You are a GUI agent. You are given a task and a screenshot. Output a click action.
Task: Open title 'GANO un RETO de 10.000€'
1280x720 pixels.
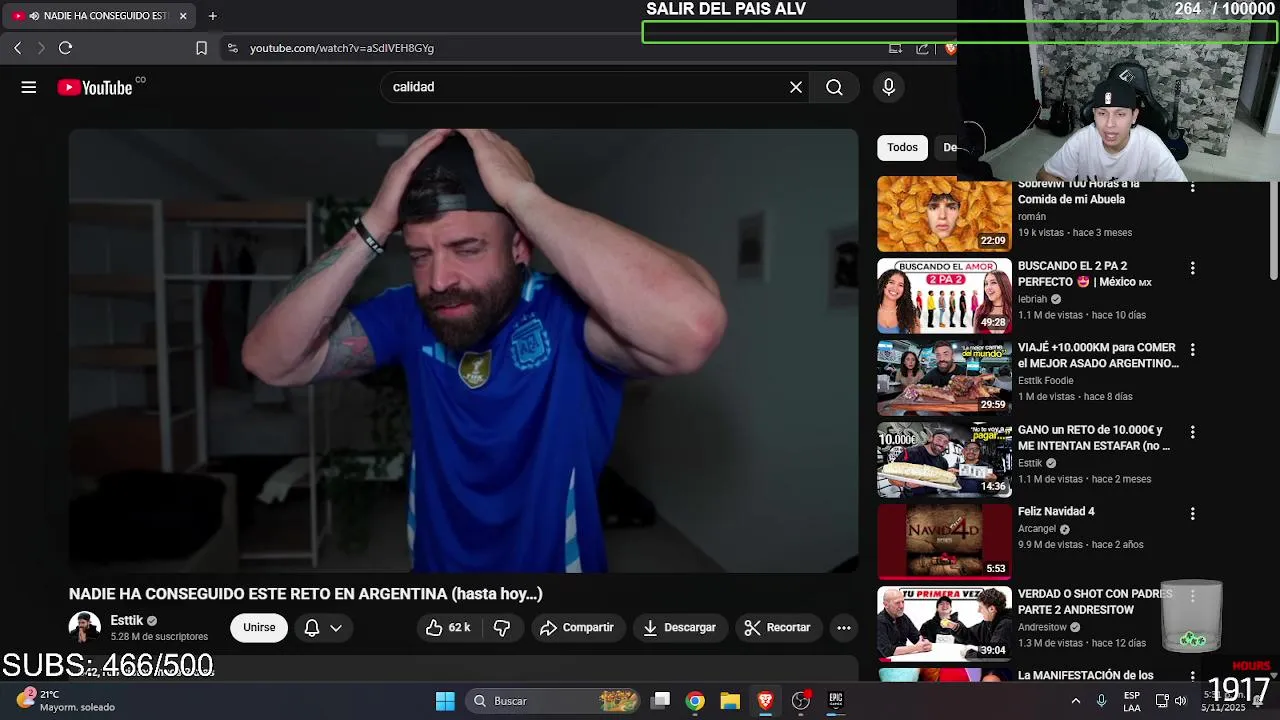[x=1094, y=438]
